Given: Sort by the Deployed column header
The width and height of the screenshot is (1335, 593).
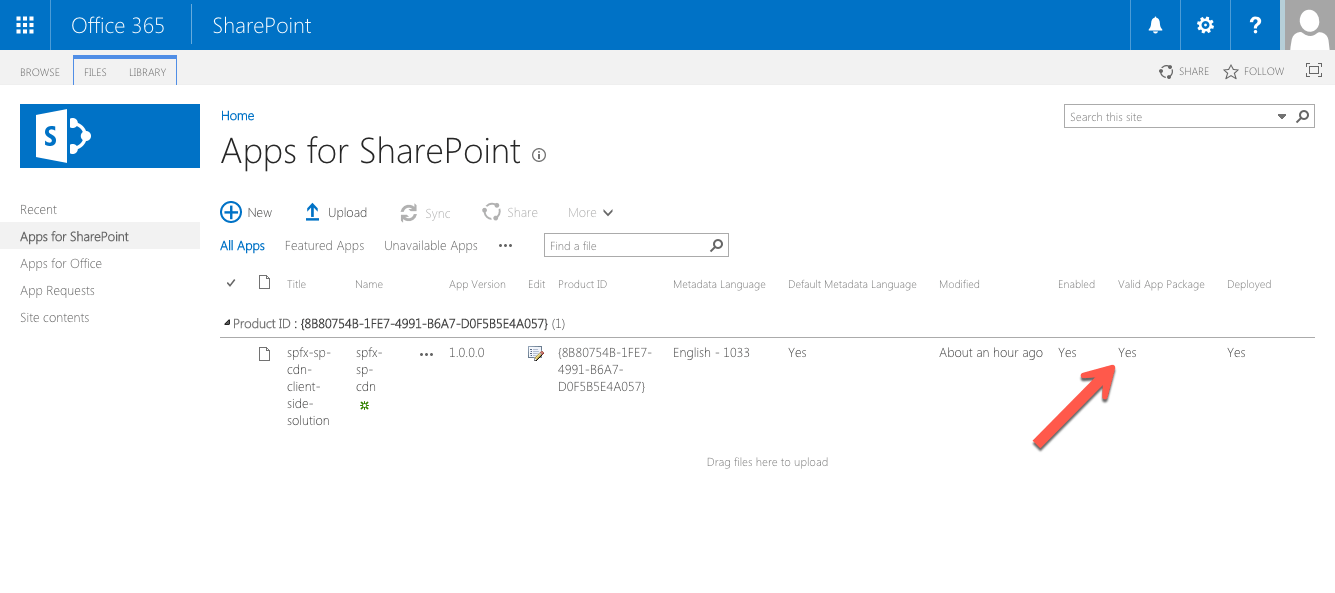Looking at the screenshot, I should pos(1249,284).
